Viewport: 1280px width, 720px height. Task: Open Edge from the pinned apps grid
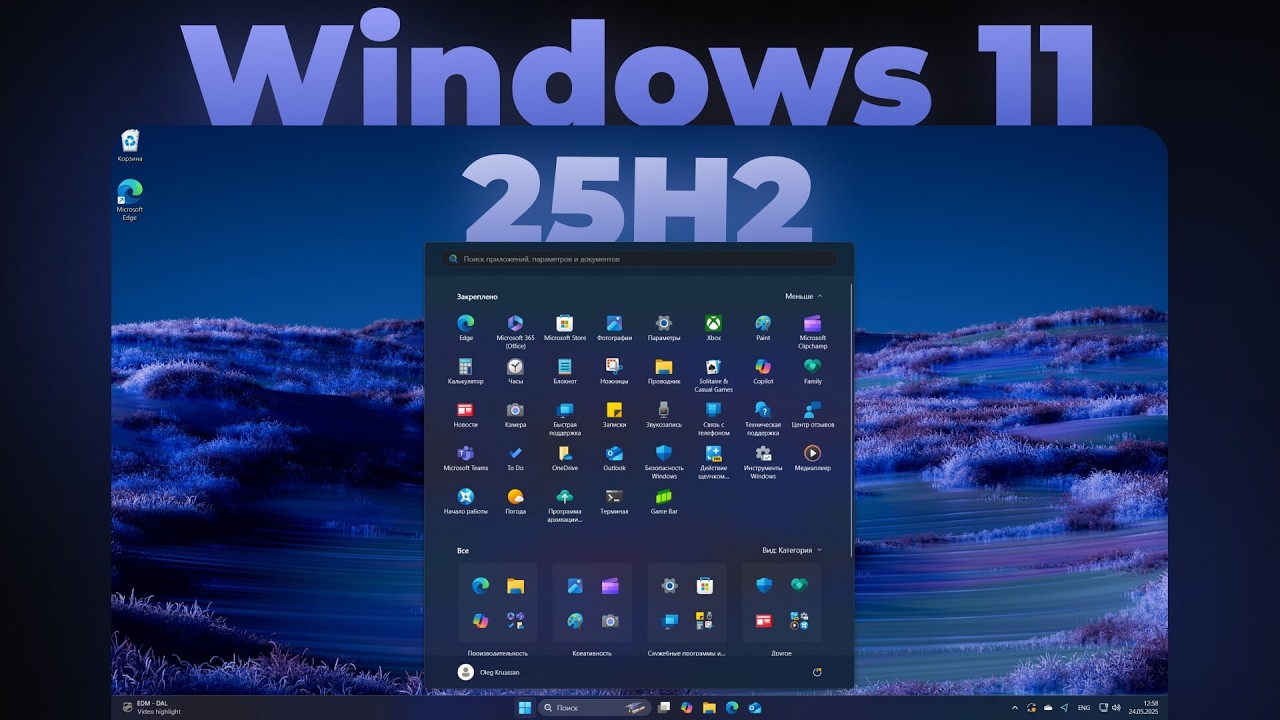click(x=465, y=328)
